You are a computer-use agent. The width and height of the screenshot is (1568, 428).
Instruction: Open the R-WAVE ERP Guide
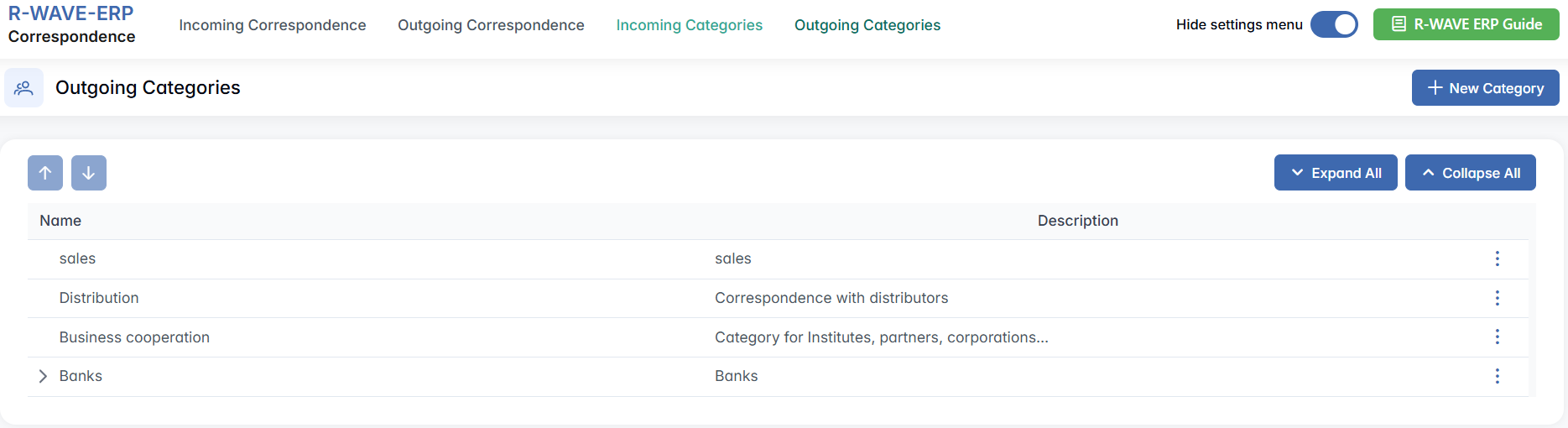click(x=1466, y=24)
